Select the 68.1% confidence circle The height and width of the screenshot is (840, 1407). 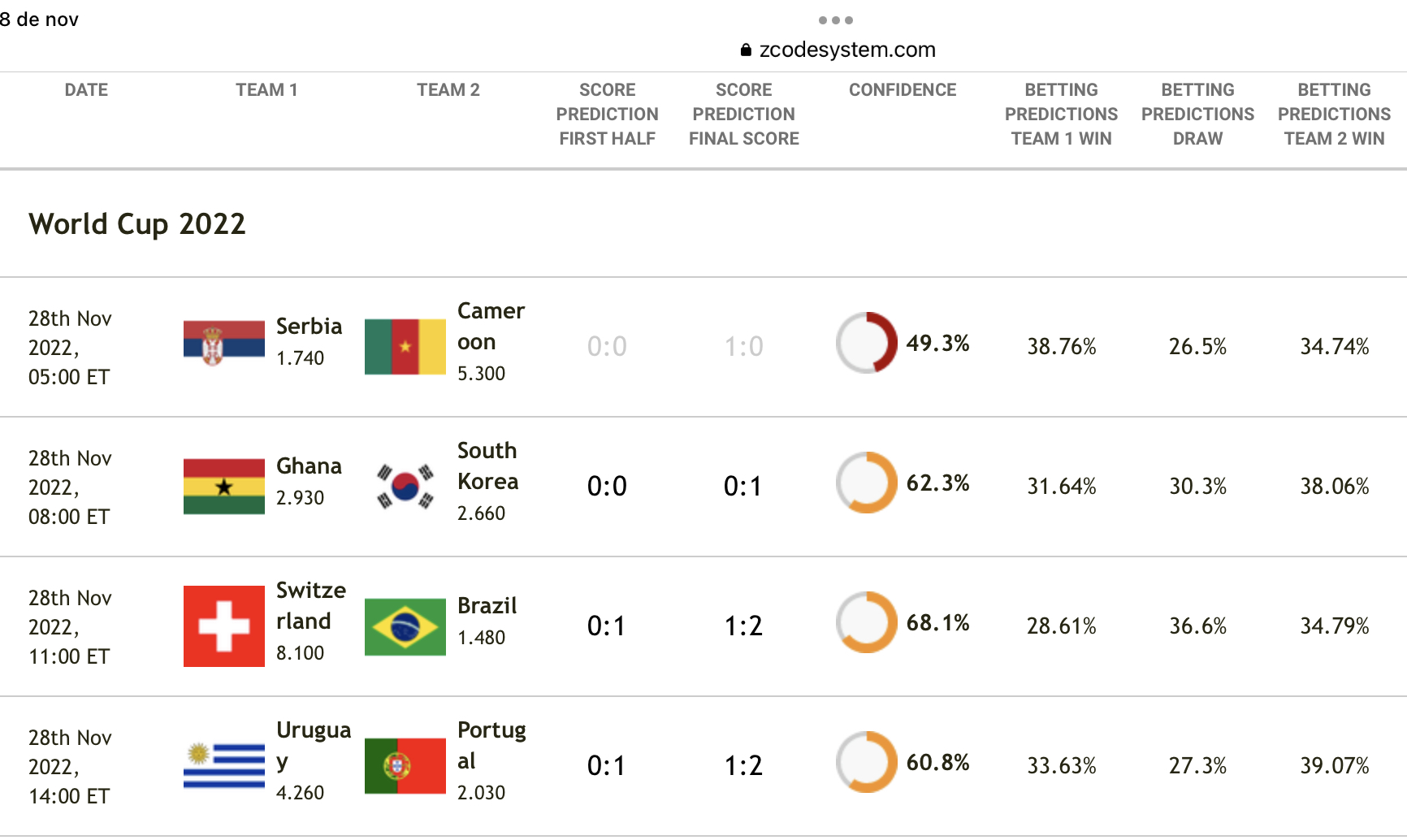pyautogui.click(x=867, y=622)
